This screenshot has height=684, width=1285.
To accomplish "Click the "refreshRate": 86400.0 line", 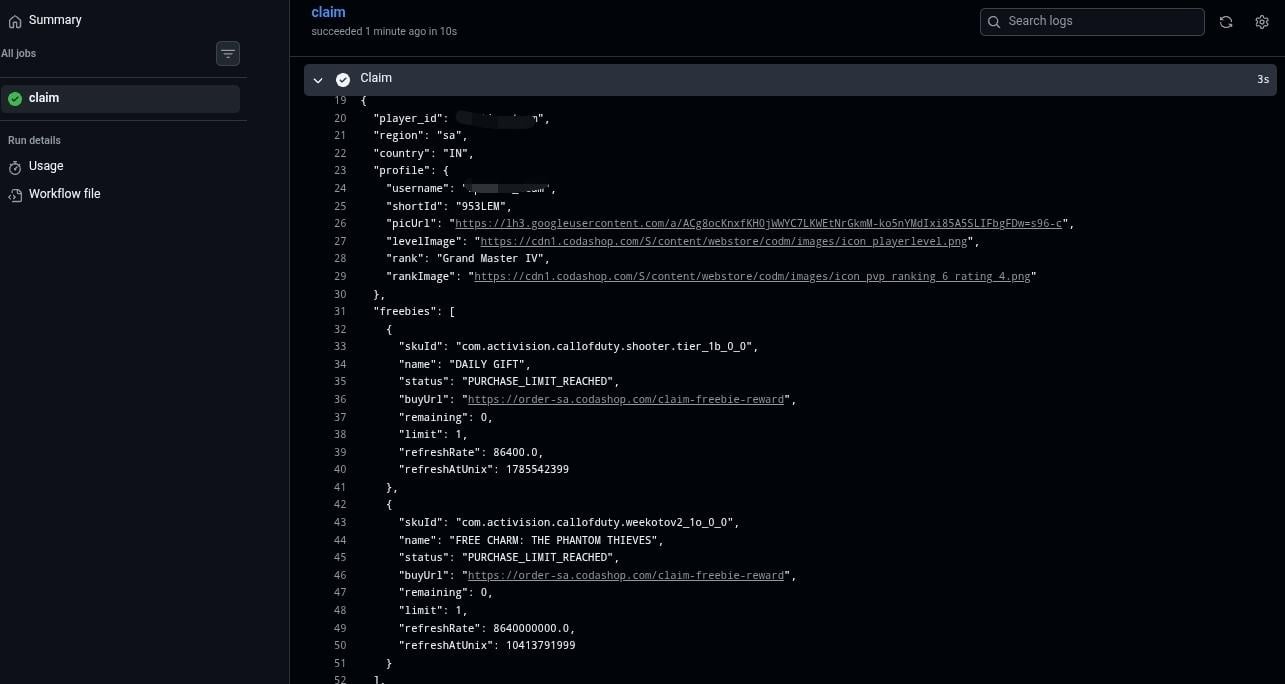I will coord(471,452).
